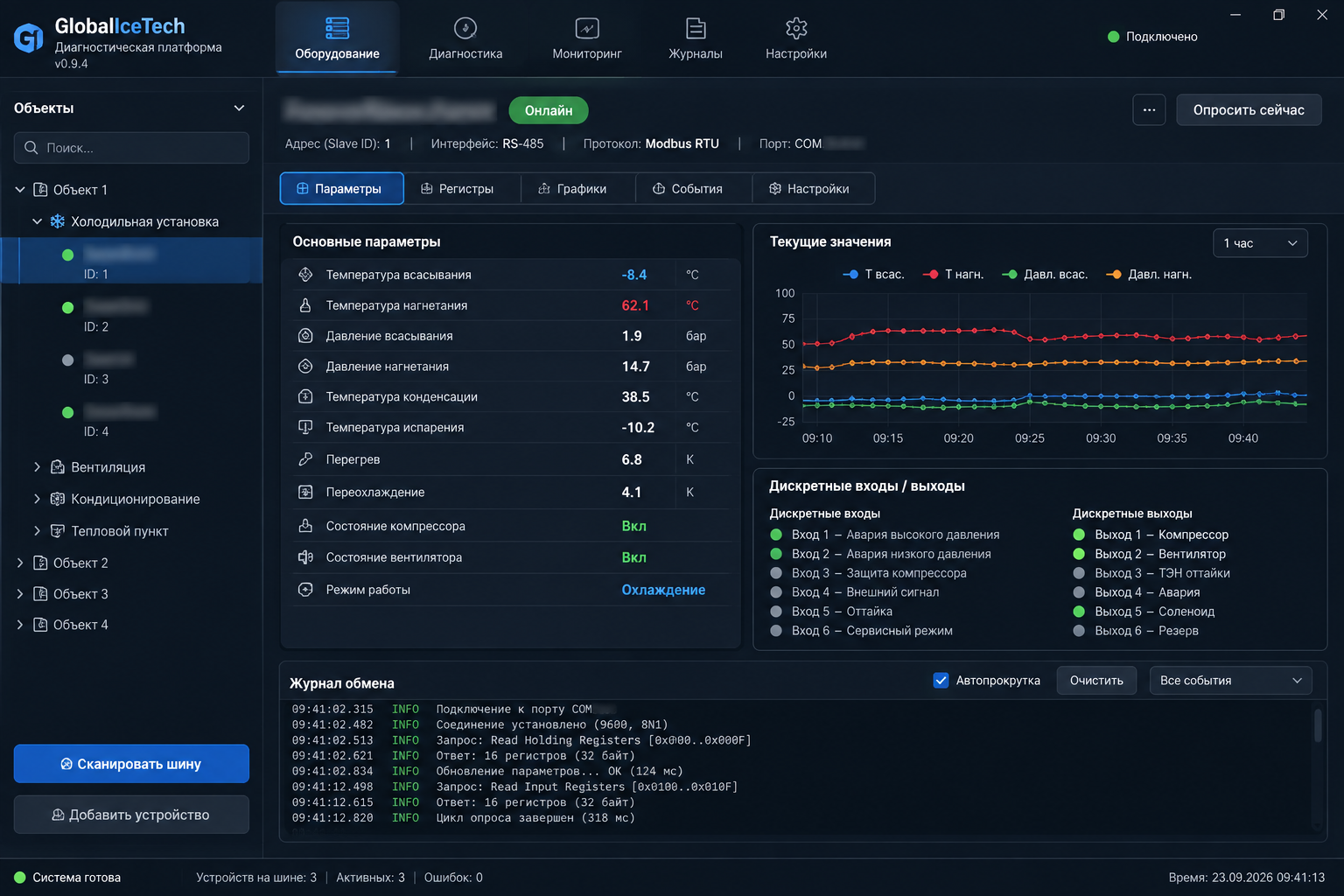The image size is (1344, 896).
Task: Toggle the Автопрокрутка checkbox
Action: tap(941, 680)
